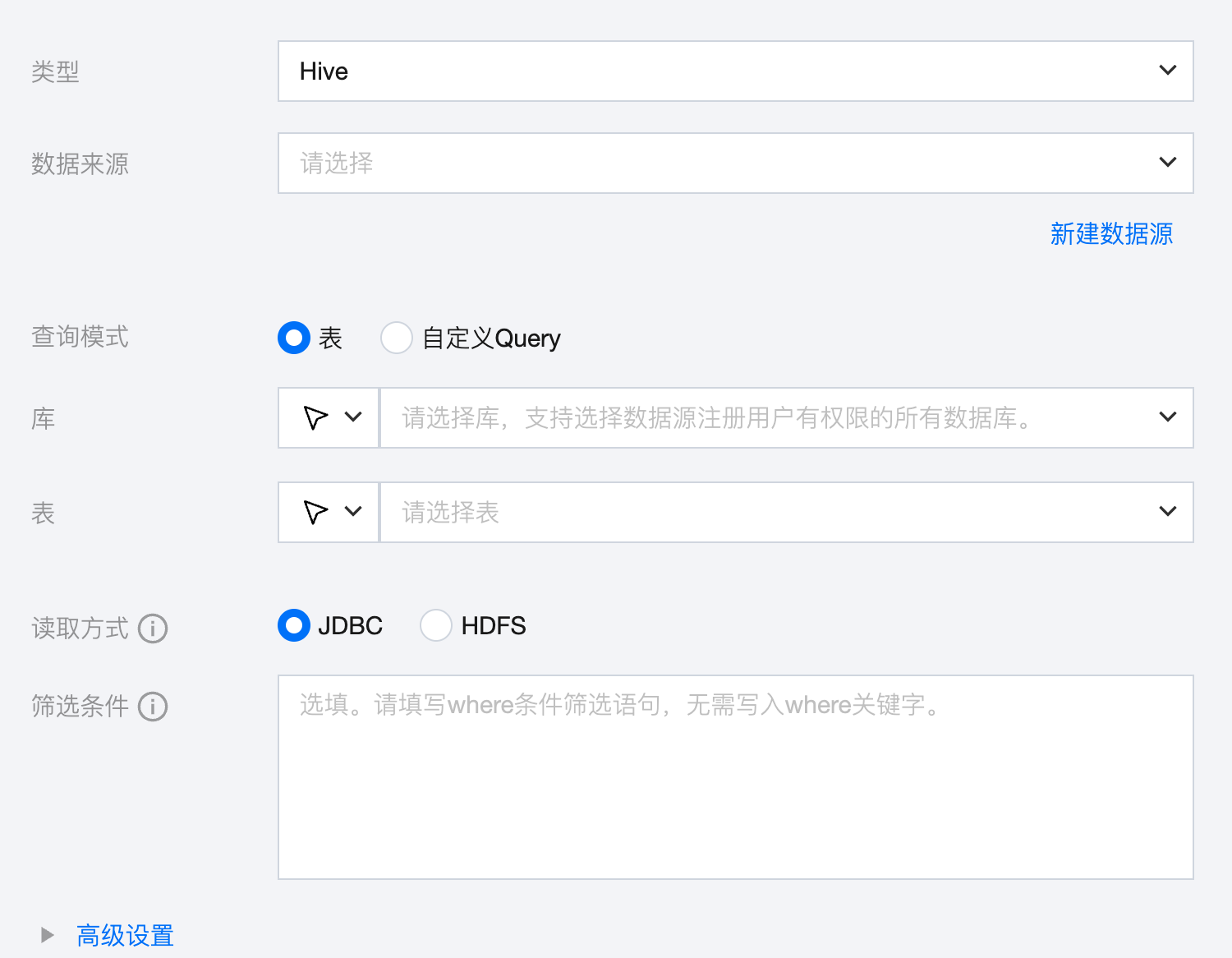Click the pointer icon in the 库 row

click(315, 417)
